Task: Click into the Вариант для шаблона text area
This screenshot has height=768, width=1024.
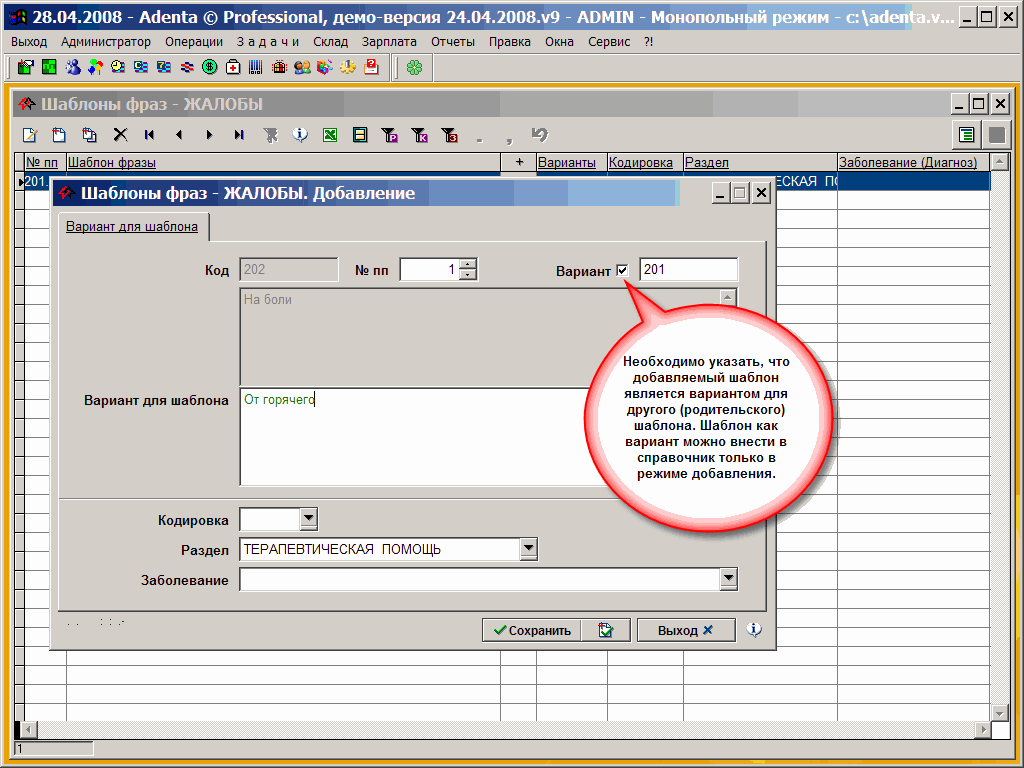Action: pyautogui.click(x=410, y=440)
